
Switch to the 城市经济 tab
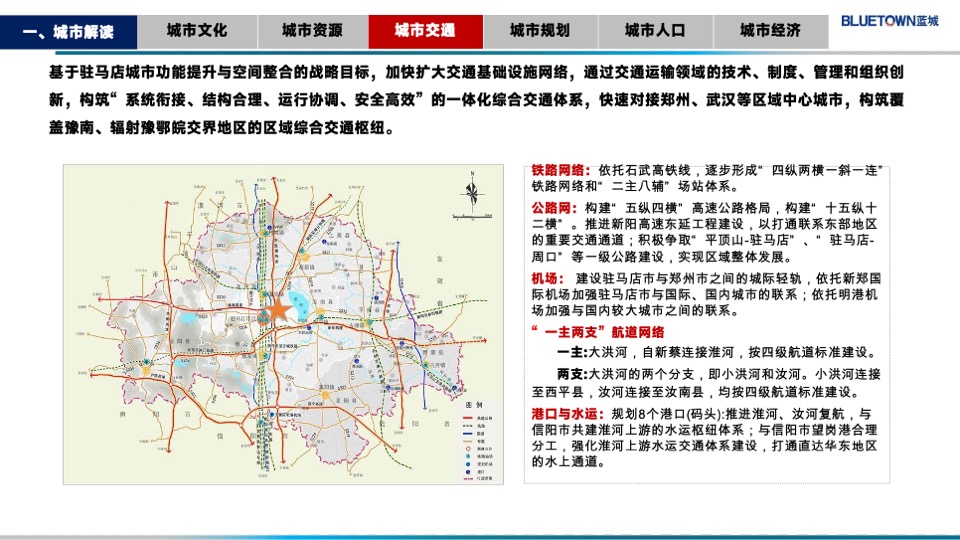pyautogui.click(x=770, y=32)
